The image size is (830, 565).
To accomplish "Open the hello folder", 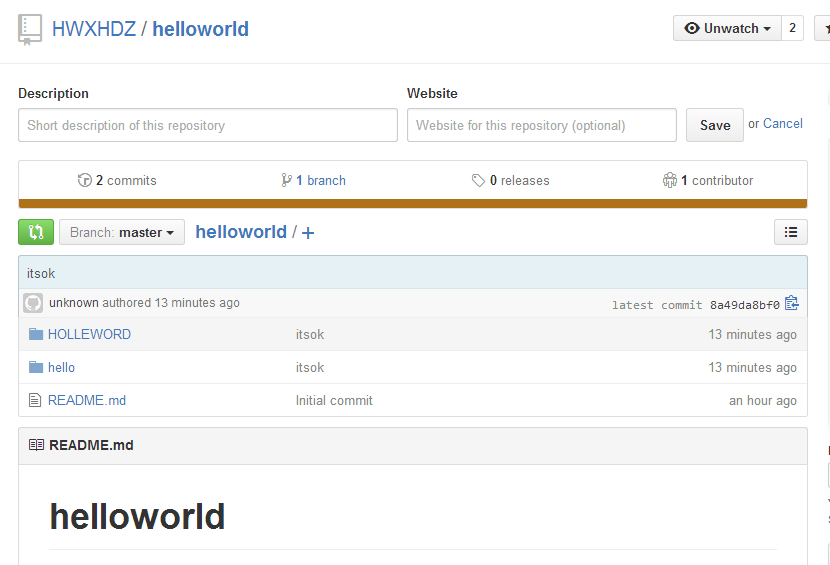I will (61, 367).
